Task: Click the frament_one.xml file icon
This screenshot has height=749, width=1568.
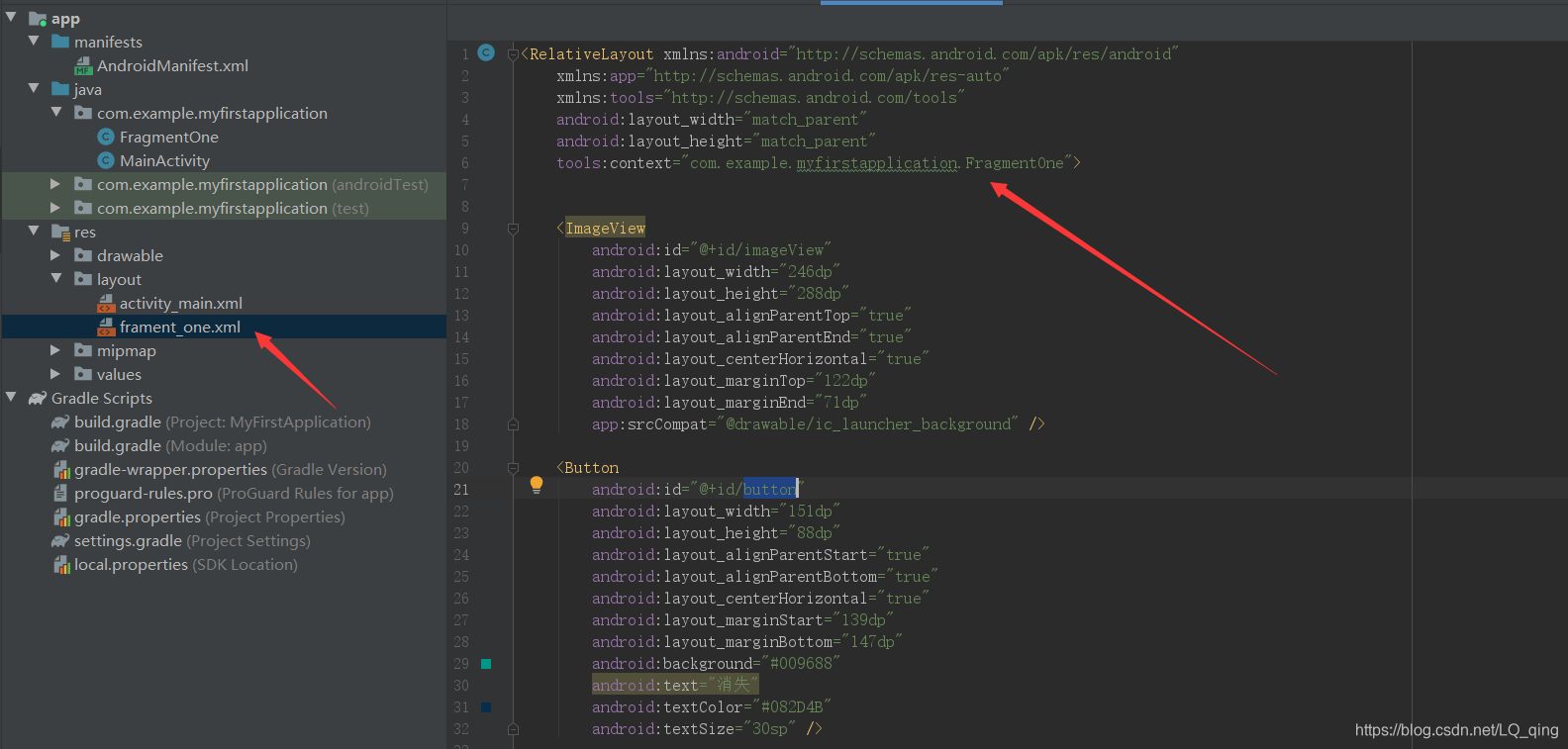Action: (x=106, y=327)
